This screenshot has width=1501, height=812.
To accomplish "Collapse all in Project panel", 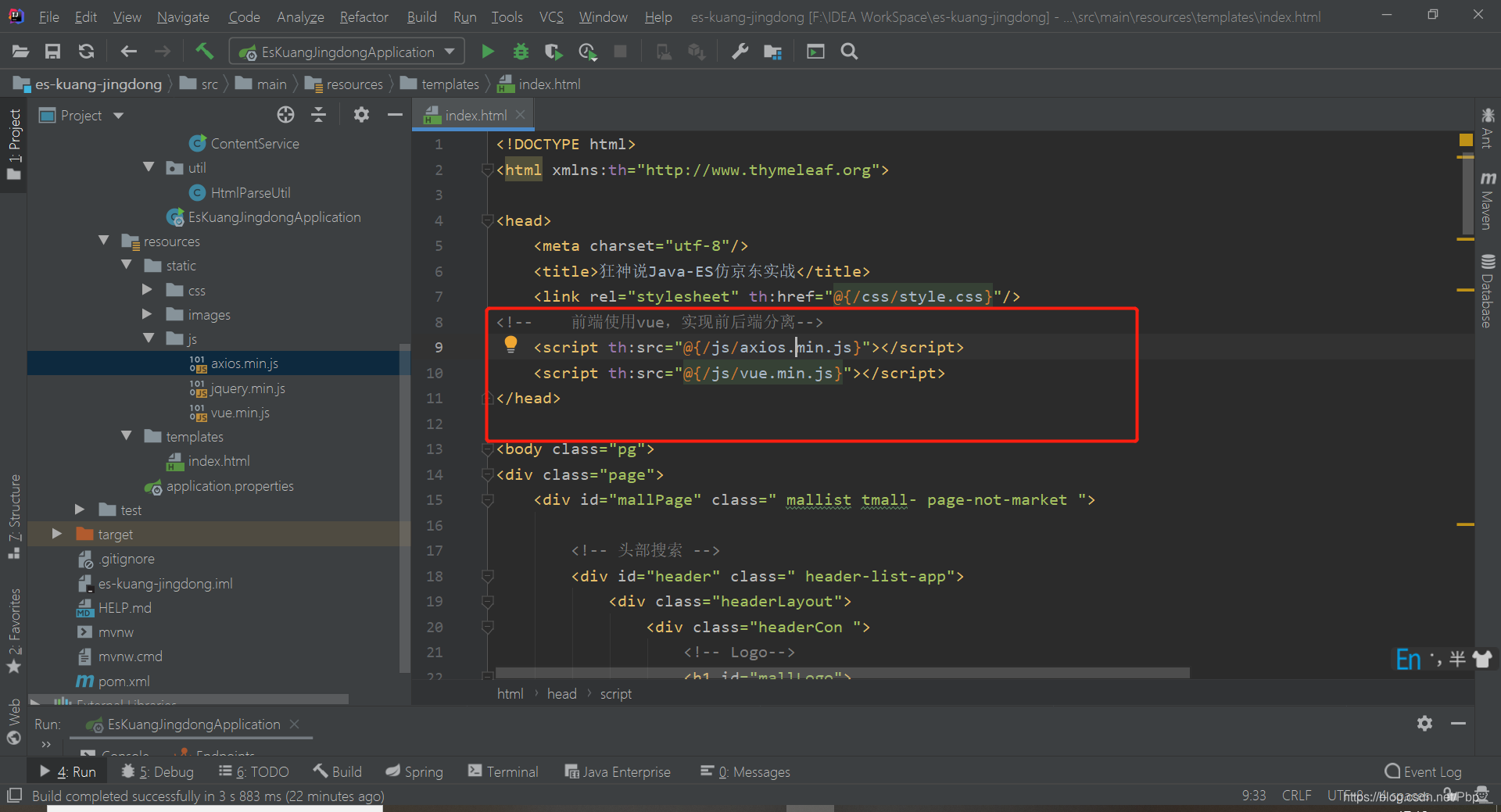I will point(318,115).
